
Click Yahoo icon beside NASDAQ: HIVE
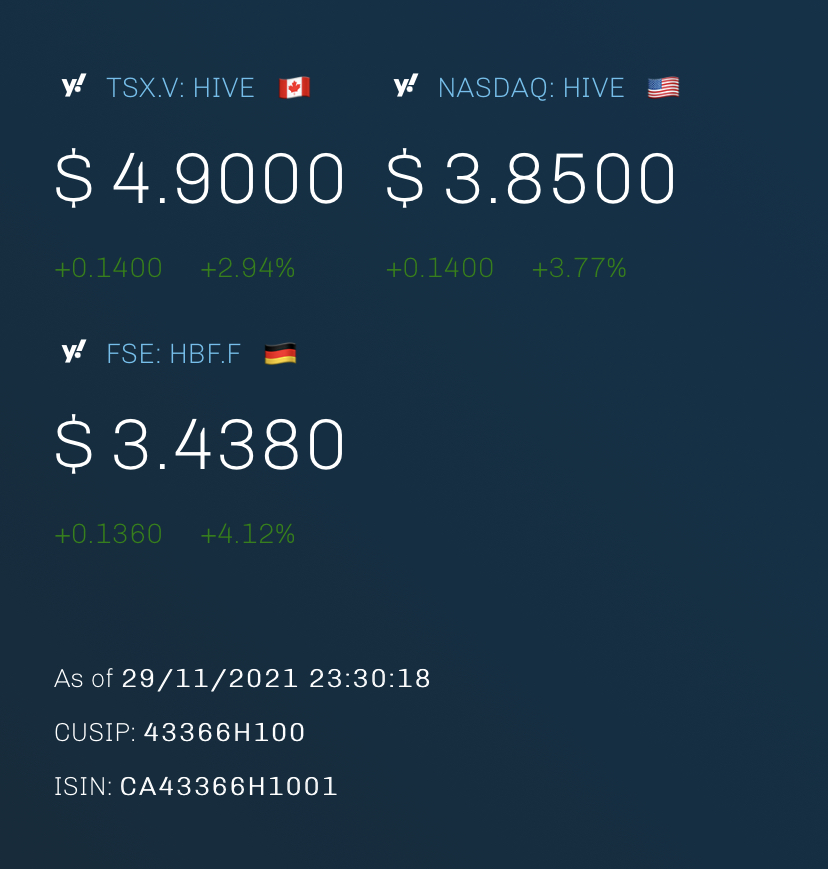[x=406, y=86]
